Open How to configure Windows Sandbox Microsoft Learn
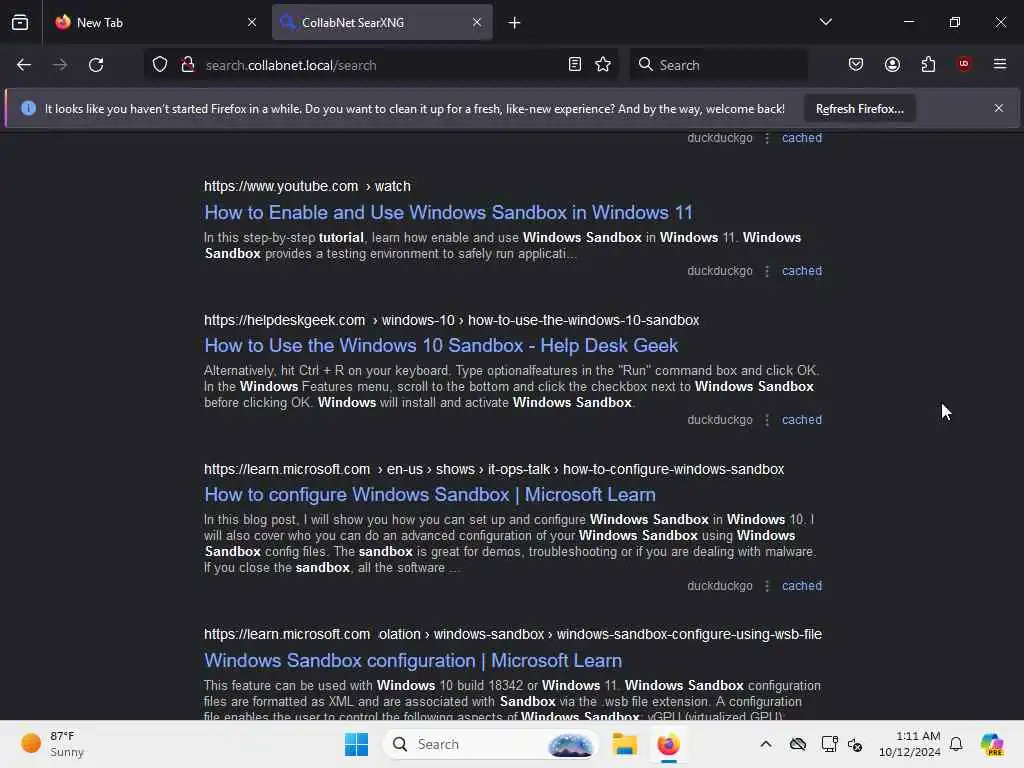The width and height of the screenshot is (1024, 768). 430,494
